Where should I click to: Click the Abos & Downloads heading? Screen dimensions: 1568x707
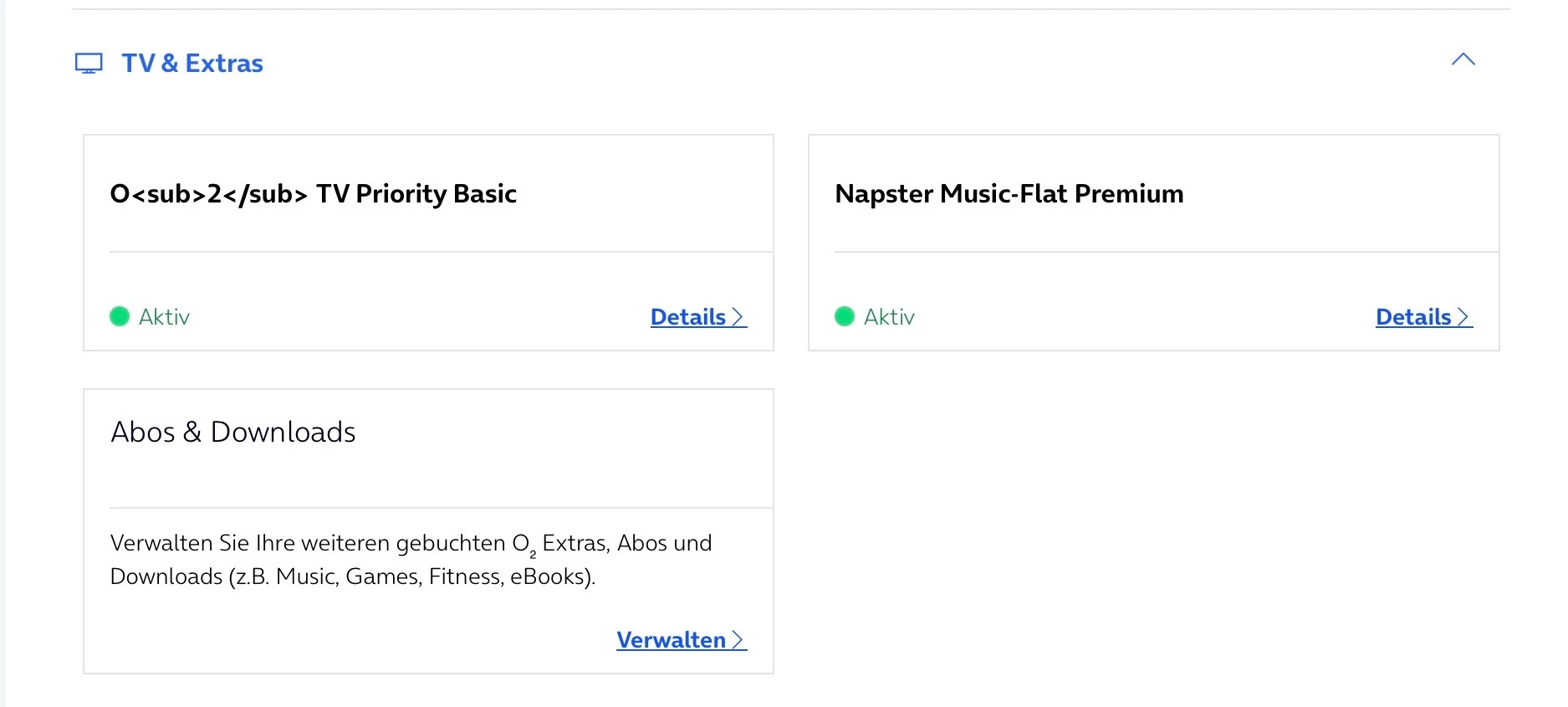232,432
